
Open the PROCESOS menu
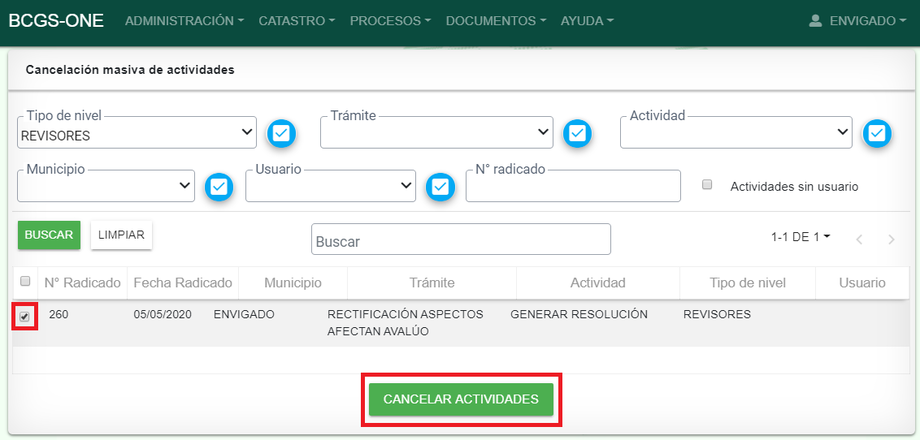(x=391, y=20)
